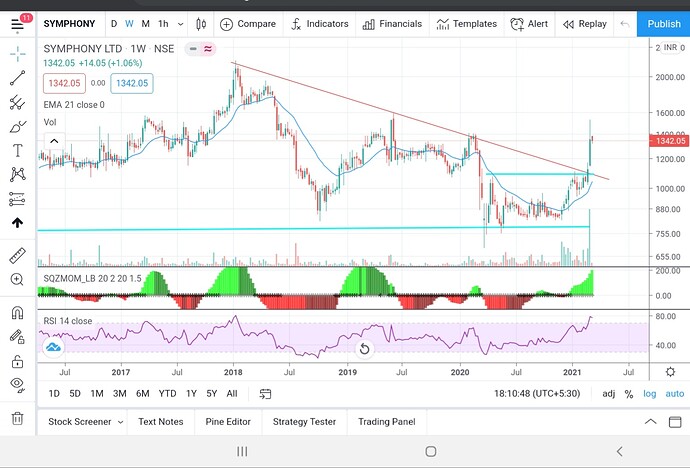Select the crosshair cursor tool

tap(17, 53)
